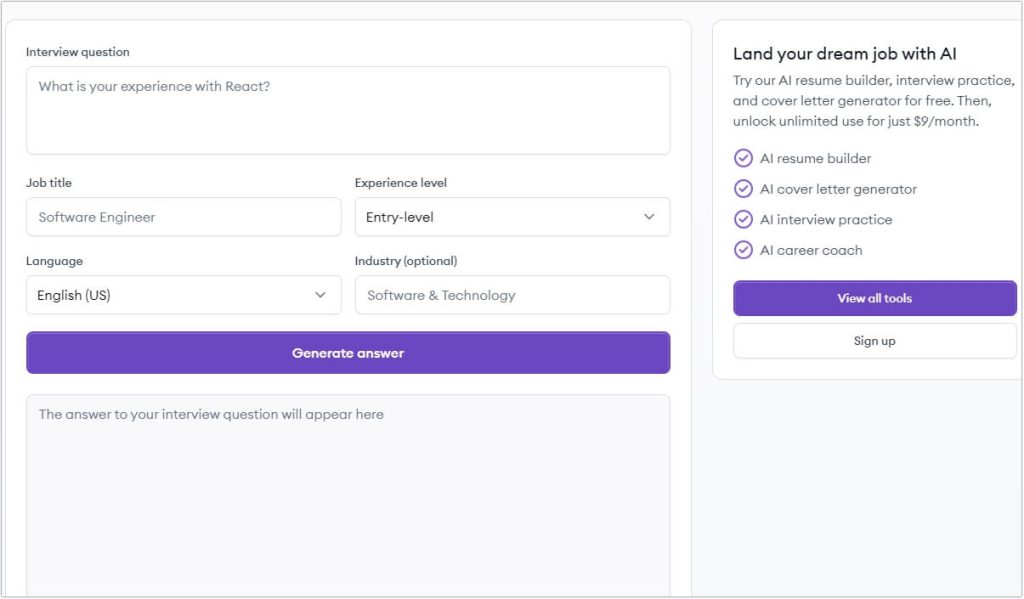Click the Sign up button
The width and height of the screenshot is (1024, 599).
click(x=874, y=341)
